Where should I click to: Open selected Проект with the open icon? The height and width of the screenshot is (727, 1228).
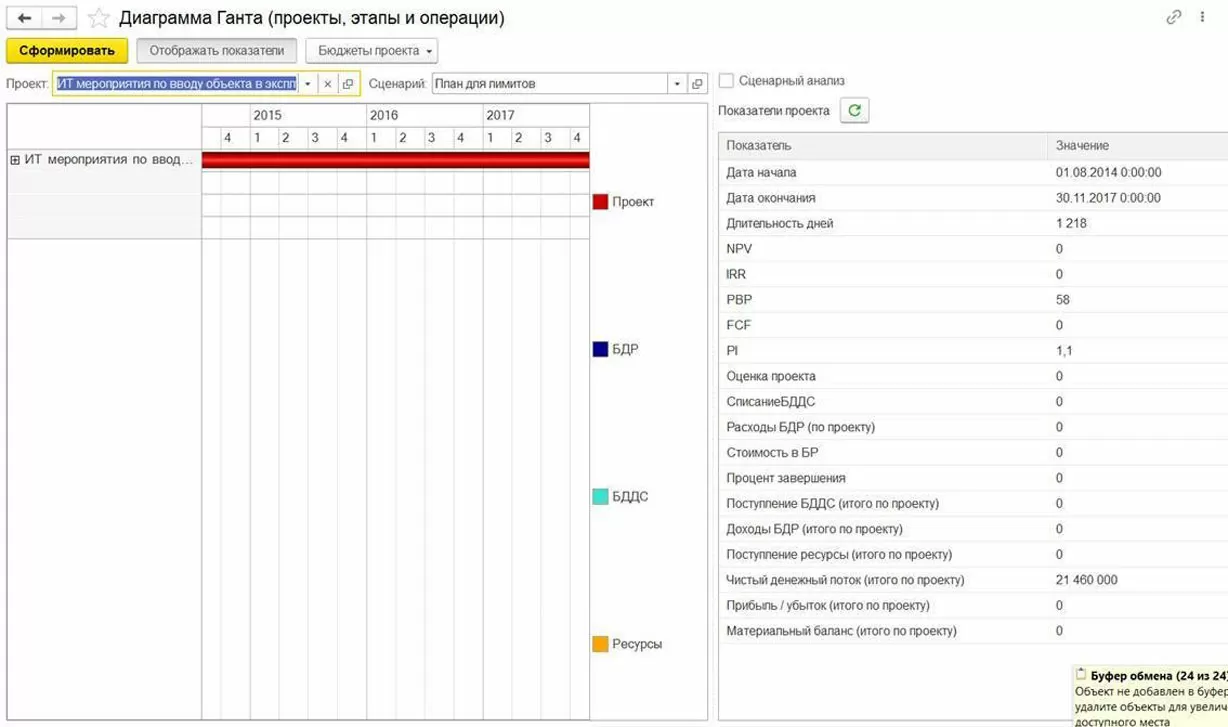pyautogui.click(x=348, y=84)
